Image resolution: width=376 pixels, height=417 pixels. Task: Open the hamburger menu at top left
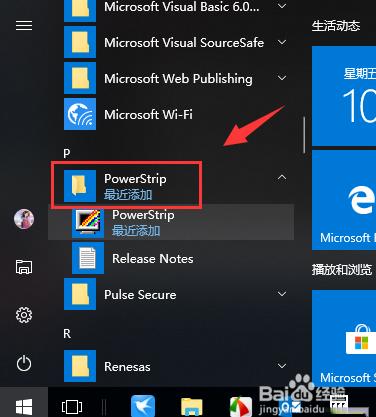pos(24,26)
